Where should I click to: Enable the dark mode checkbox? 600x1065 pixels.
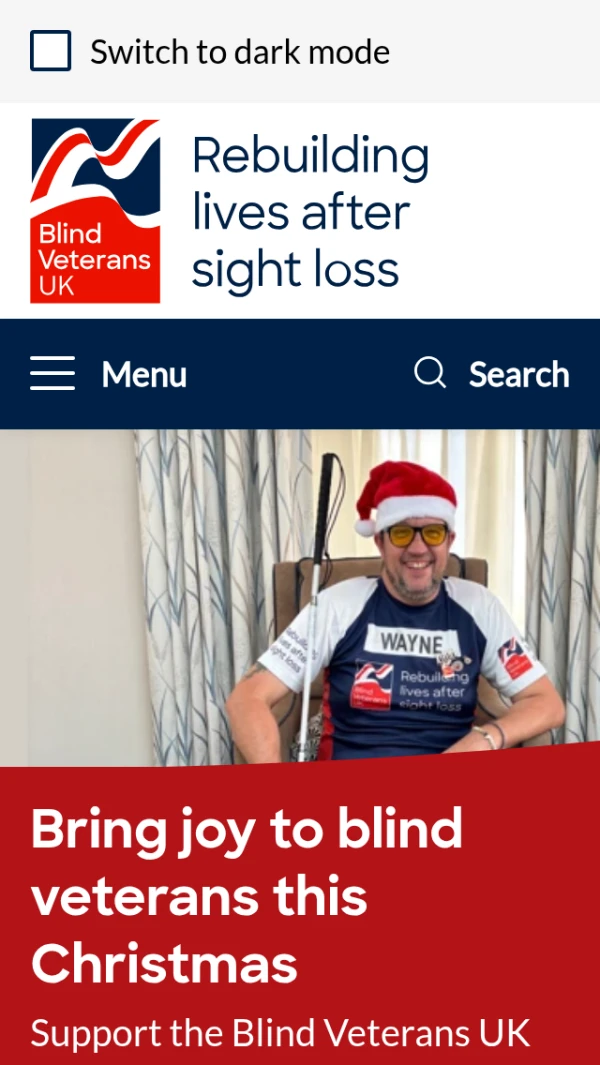coord(50,51)
